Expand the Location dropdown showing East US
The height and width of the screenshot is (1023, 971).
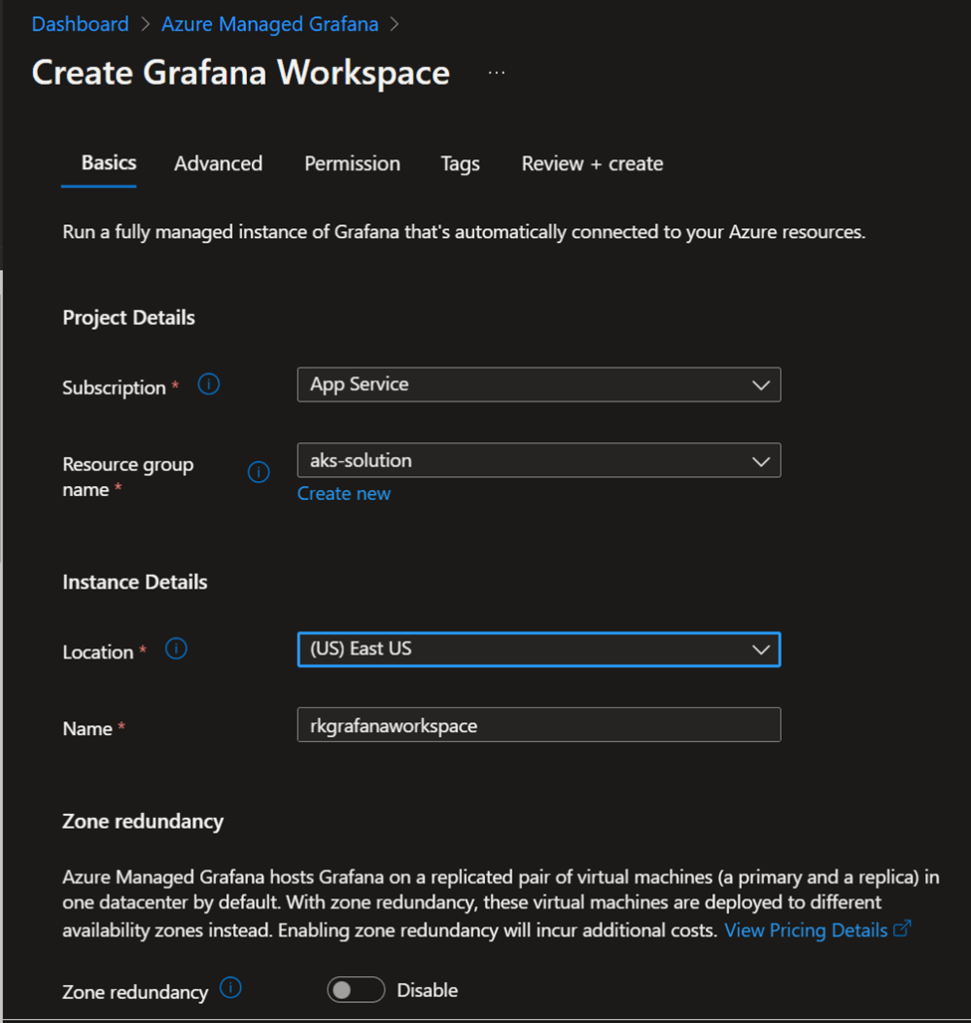538,649
